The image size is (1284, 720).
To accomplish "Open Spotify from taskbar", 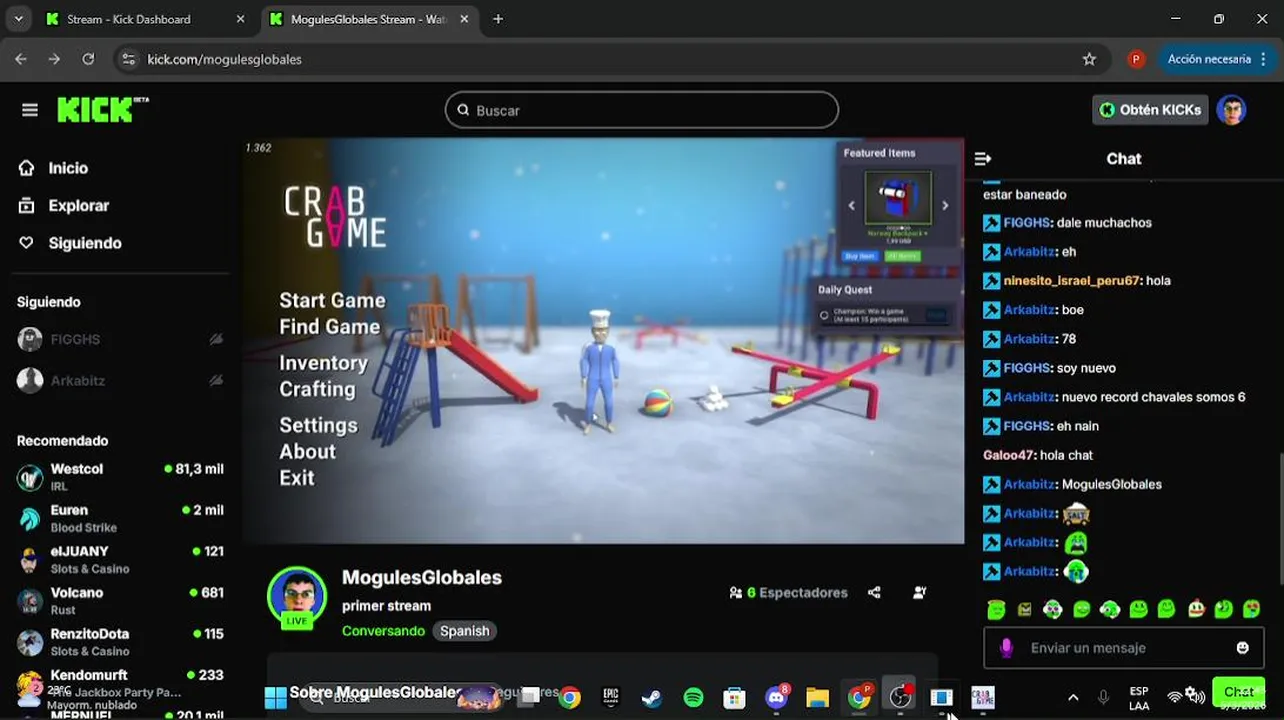I will 693,697.
